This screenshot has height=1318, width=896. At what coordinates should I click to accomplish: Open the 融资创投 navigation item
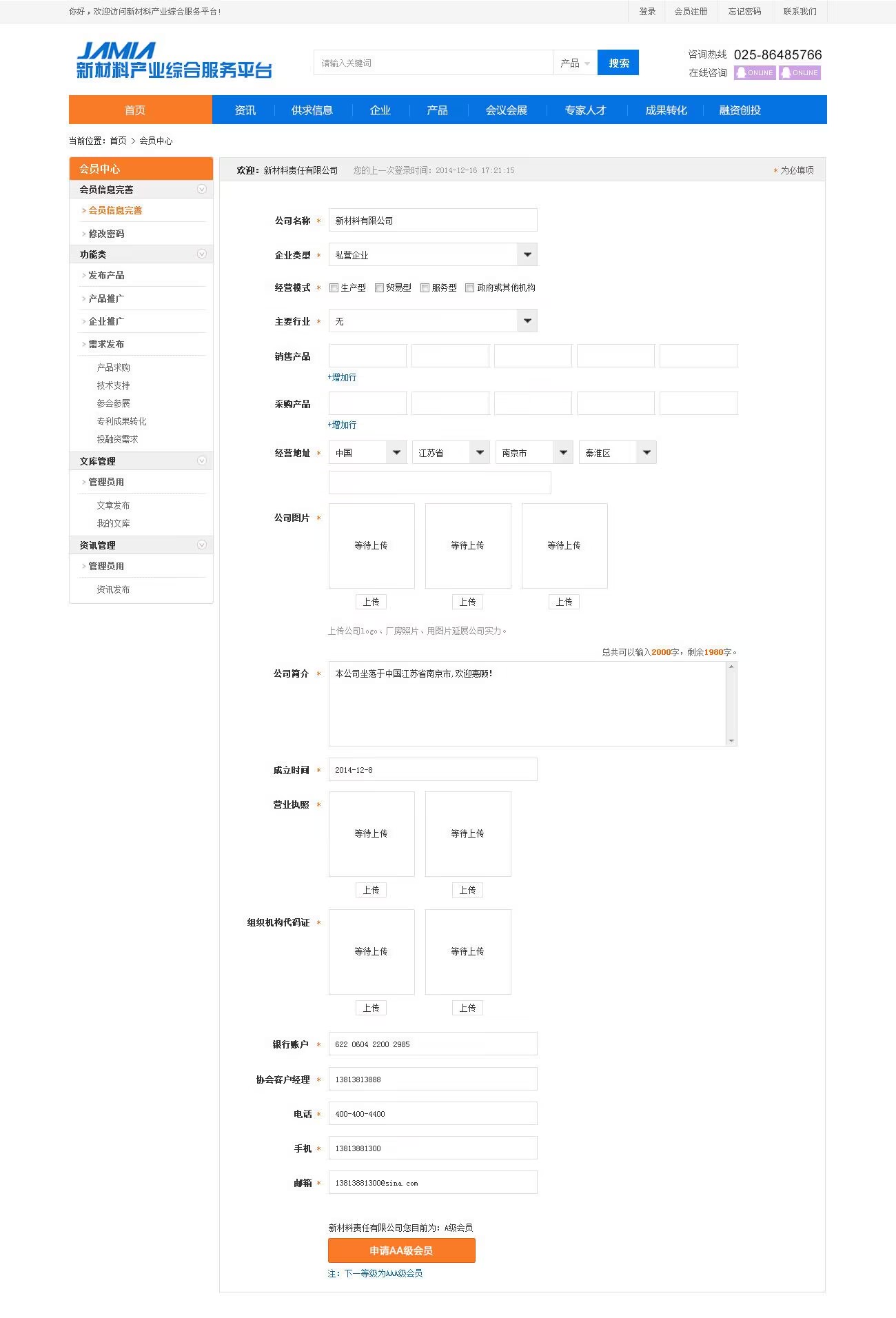[x=740, y=110]
